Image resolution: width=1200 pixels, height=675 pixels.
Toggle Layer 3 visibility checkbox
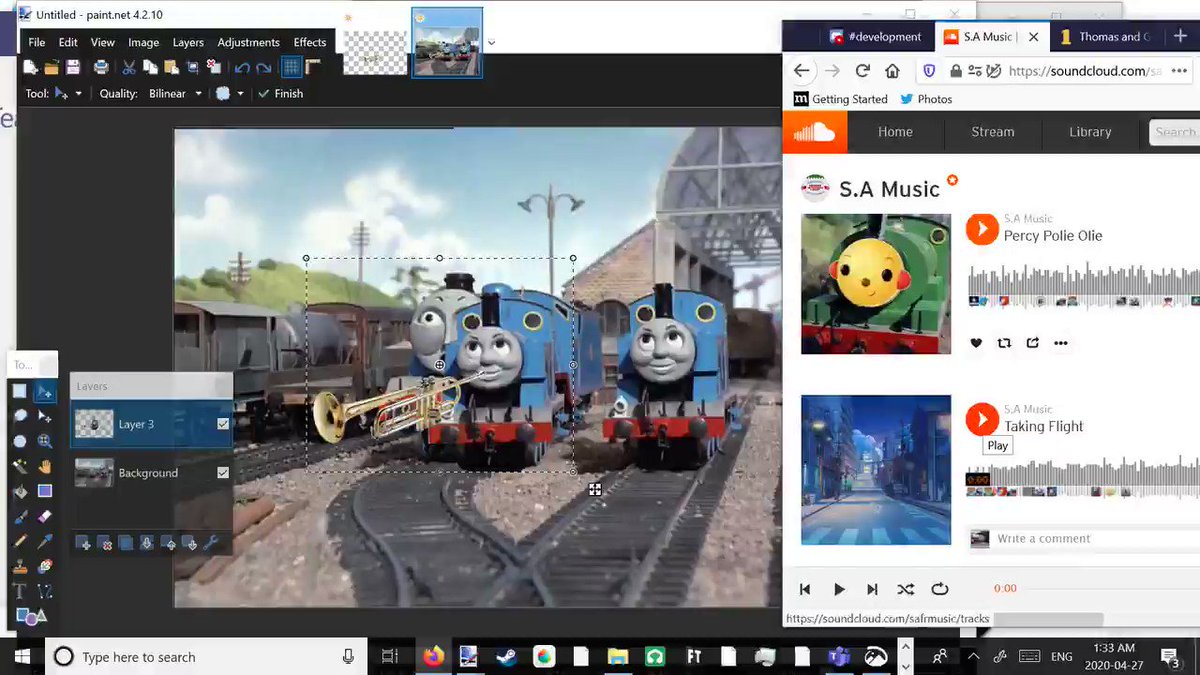(x=223, y=424)
